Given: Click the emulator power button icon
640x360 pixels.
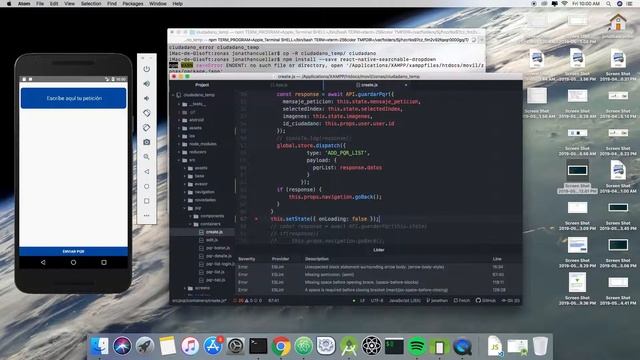Looking at the screenshot, I should point(147,69).
